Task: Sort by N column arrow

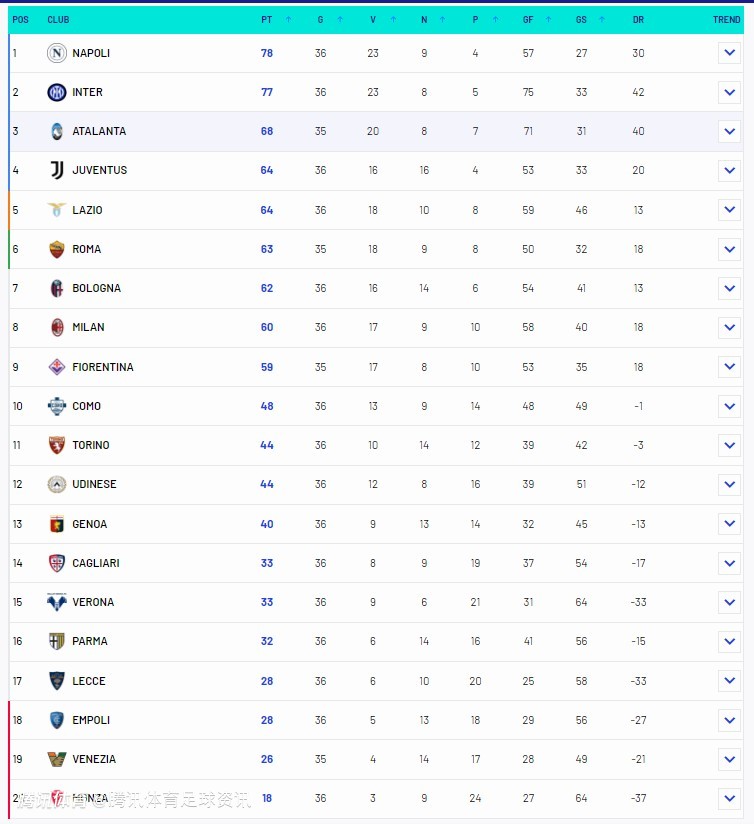Action: pos(442,19)
